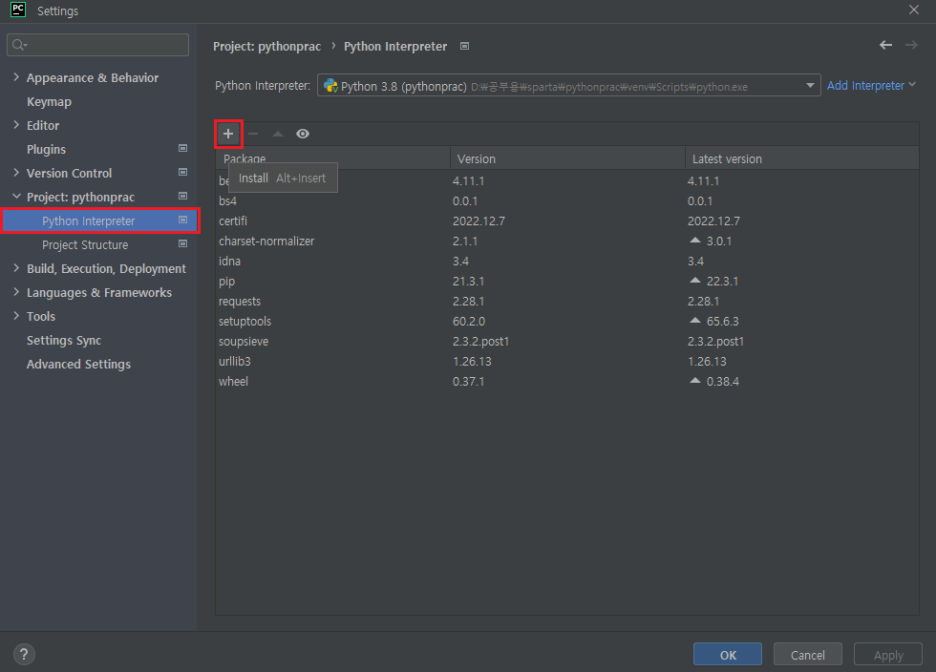The image size is (936, 672).
Task: Select the setuptools package row
Action: pyautogui.click(x=567, y=321)
